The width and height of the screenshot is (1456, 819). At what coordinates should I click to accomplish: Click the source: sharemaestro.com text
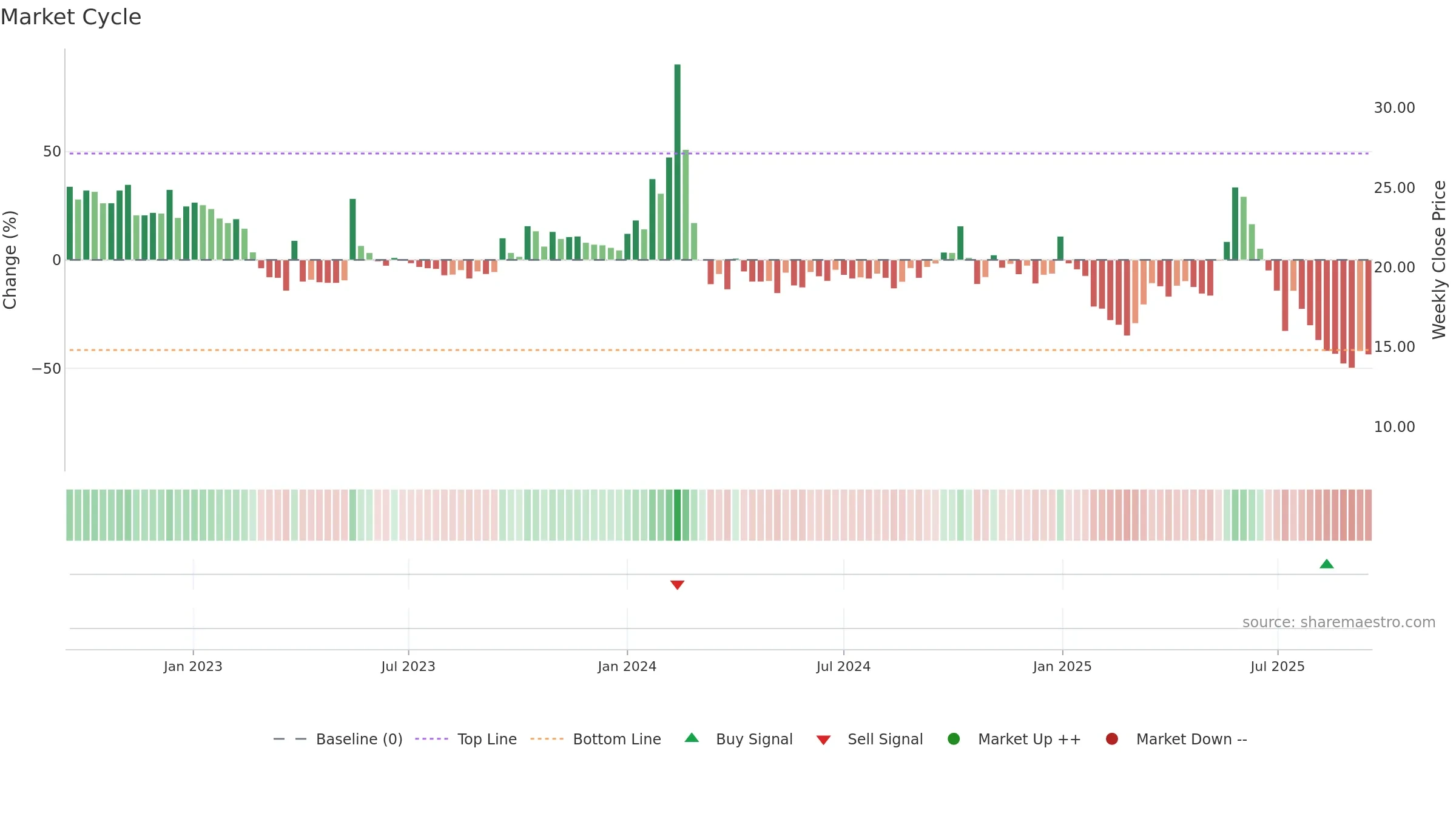(x=1339, y=622)
